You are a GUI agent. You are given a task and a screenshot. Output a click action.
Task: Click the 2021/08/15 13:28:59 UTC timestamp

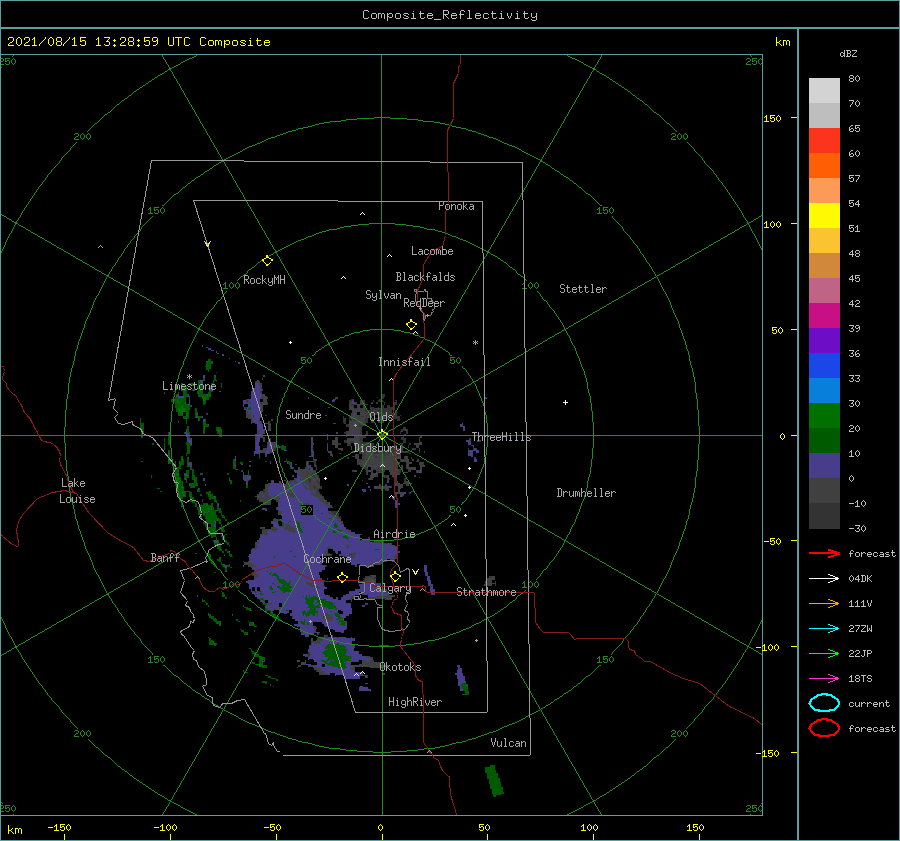tap(99, 42)
